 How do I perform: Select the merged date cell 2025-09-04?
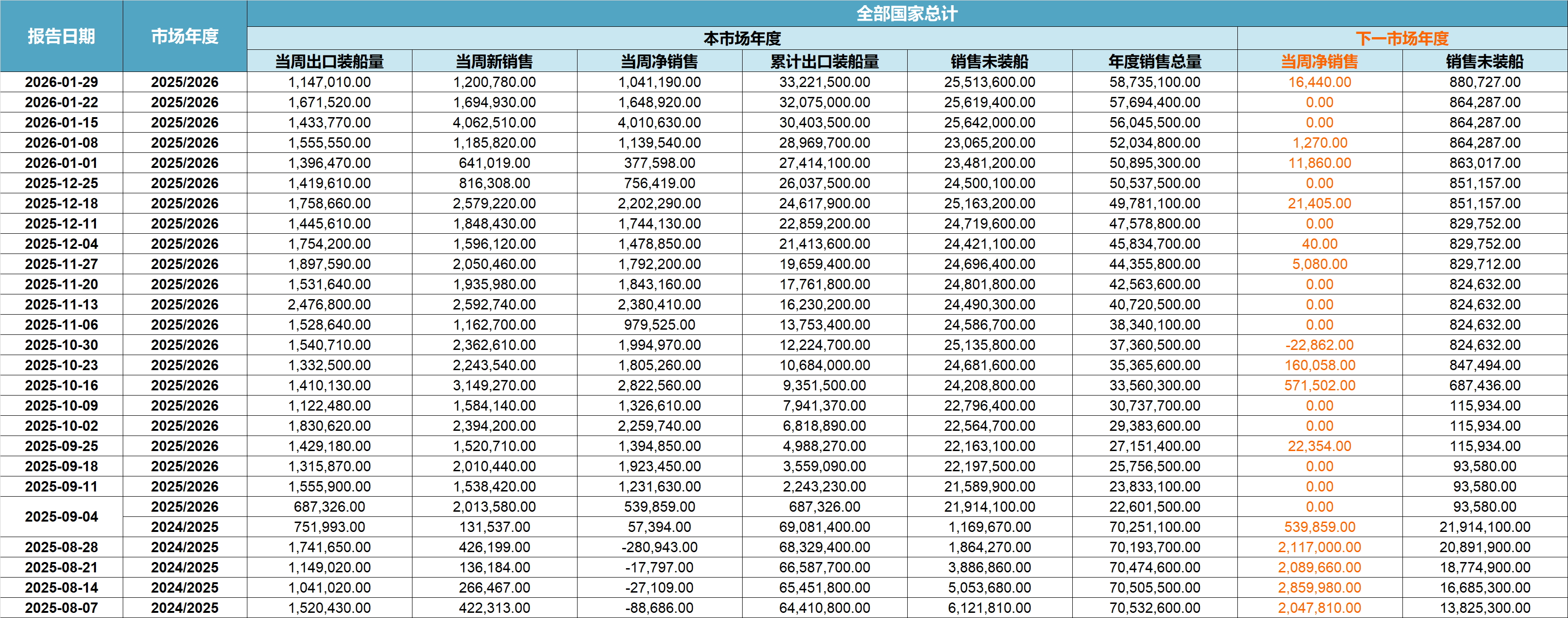(62, 517)
